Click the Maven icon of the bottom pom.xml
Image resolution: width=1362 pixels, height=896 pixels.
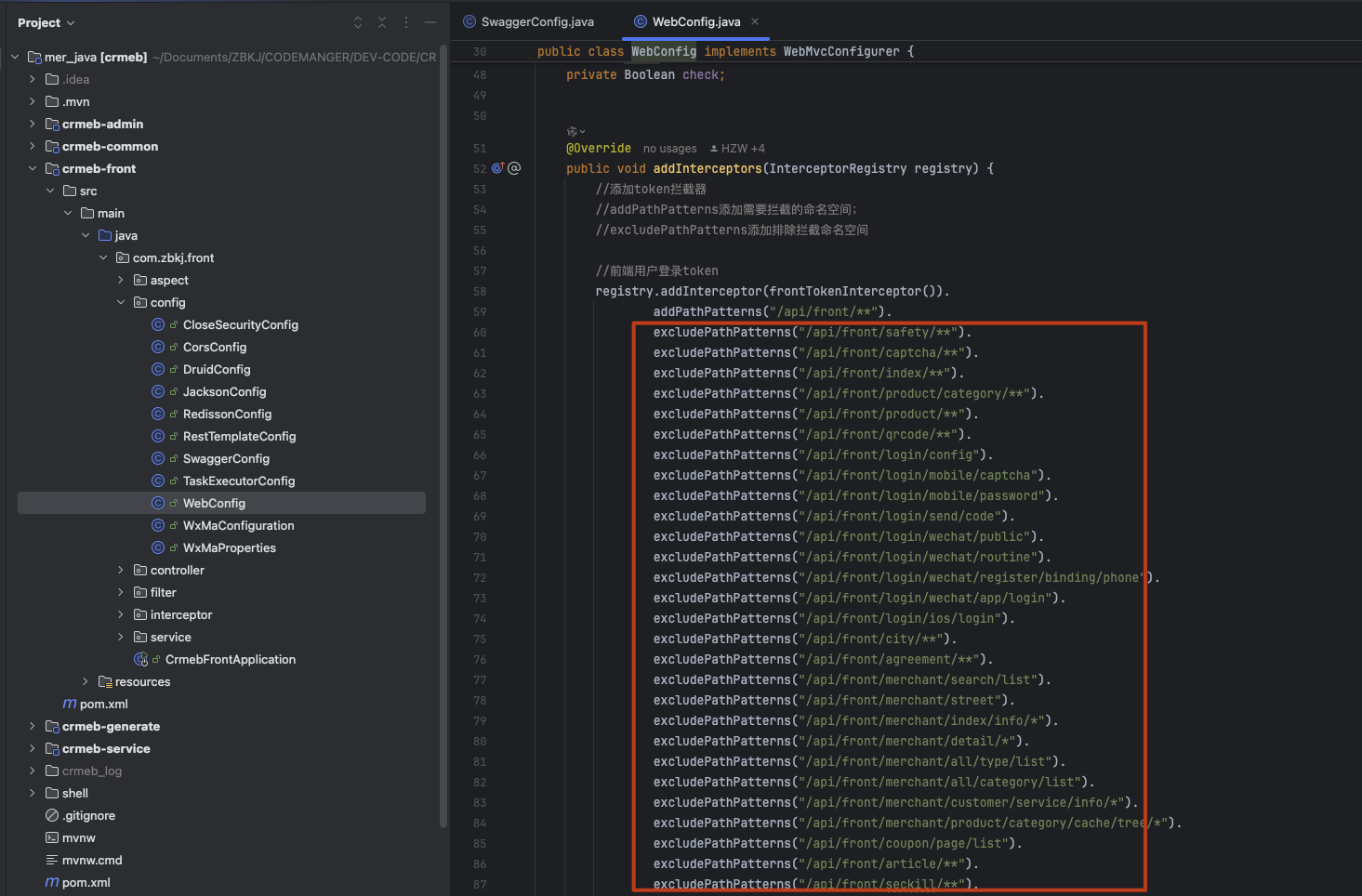coord(52,882)
